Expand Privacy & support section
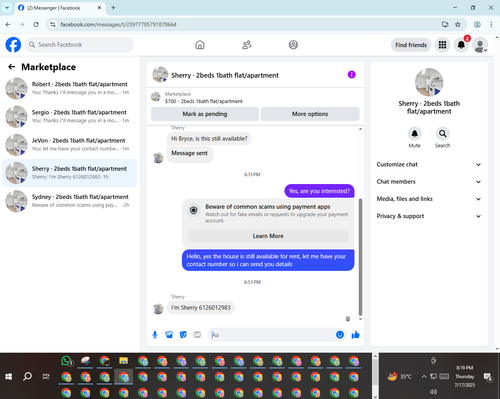The image size is (500, 399). 429,216
